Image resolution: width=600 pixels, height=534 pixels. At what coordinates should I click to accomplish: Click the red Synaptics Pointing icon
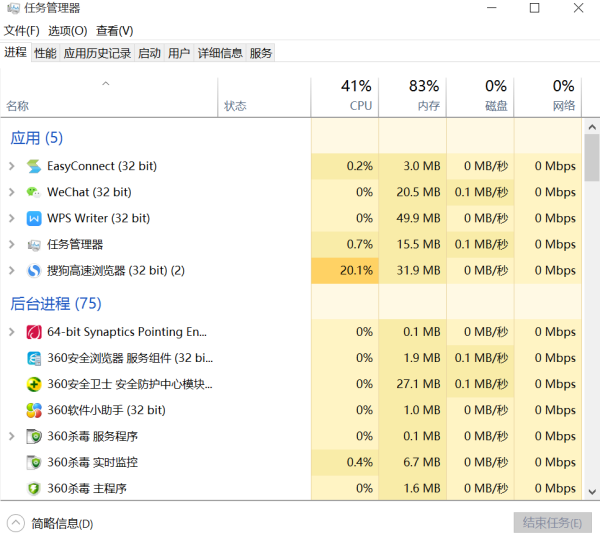pos(34,332)
